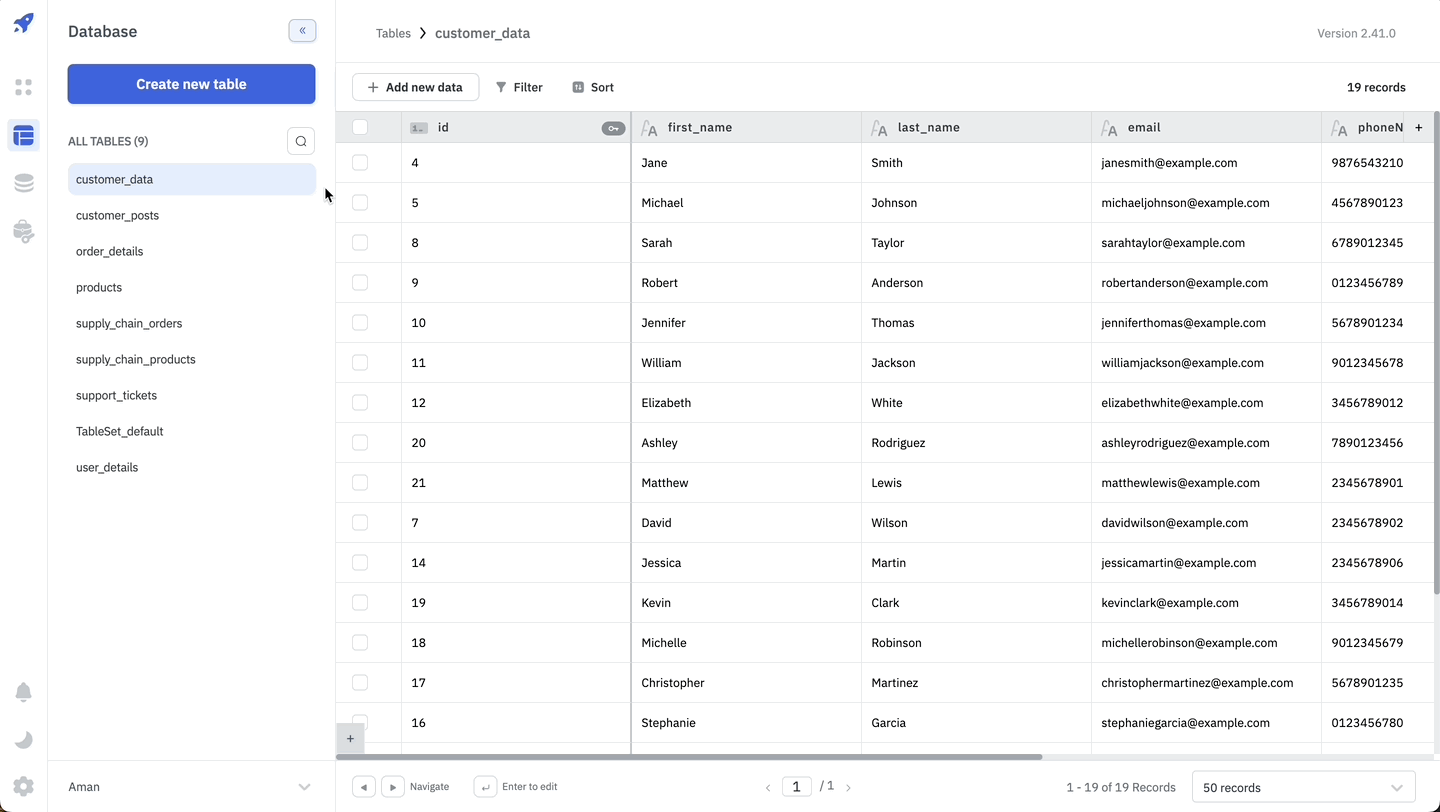Open the database storage icon in sidebar
Image resolution: width=1440 pixels, height=812 pixels.
point(24,183)
